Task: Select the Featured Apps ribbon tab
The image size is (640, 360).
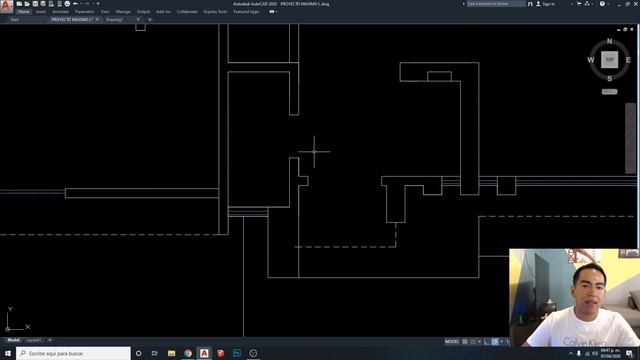Action: (x=246, y=12)
